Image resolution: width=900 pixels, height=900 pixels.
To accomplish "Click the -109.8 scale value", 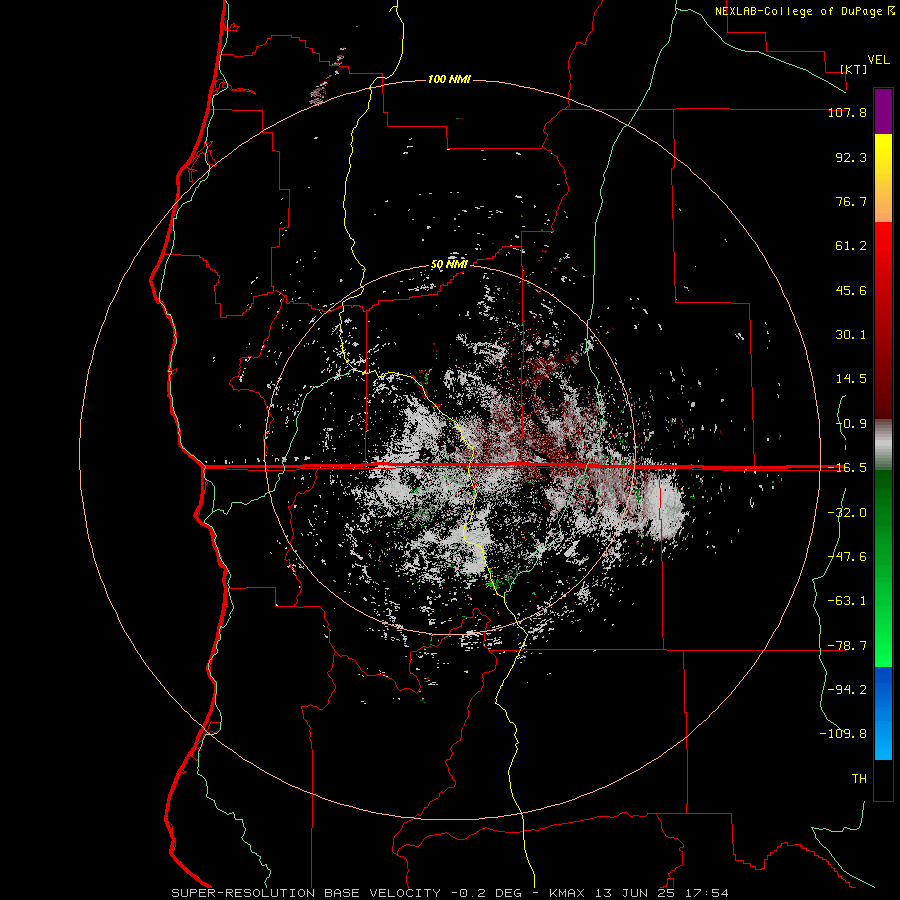I will click(x=843, y=734).
